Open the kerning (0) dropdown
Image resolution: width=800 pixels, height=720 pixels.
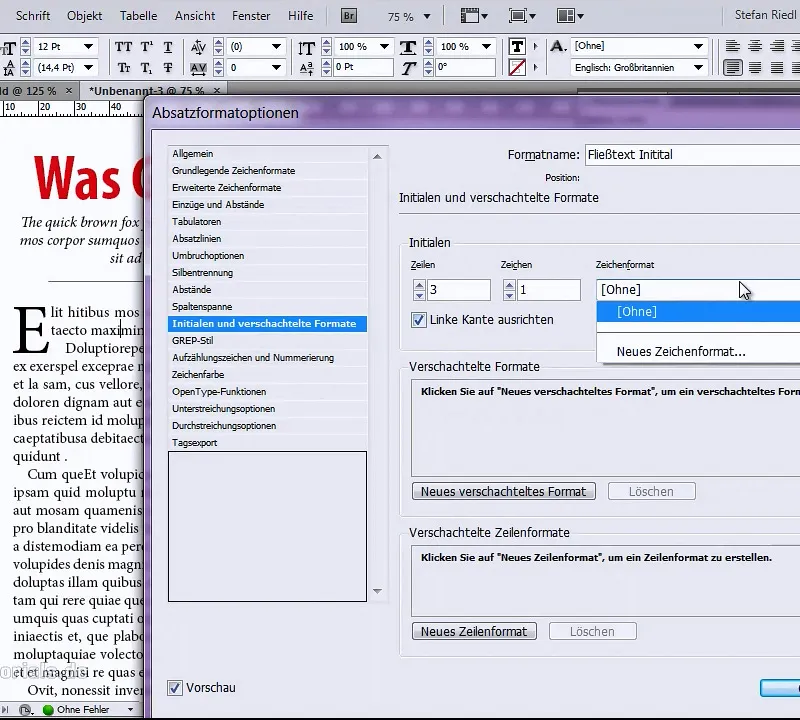[x=276, y=46]
